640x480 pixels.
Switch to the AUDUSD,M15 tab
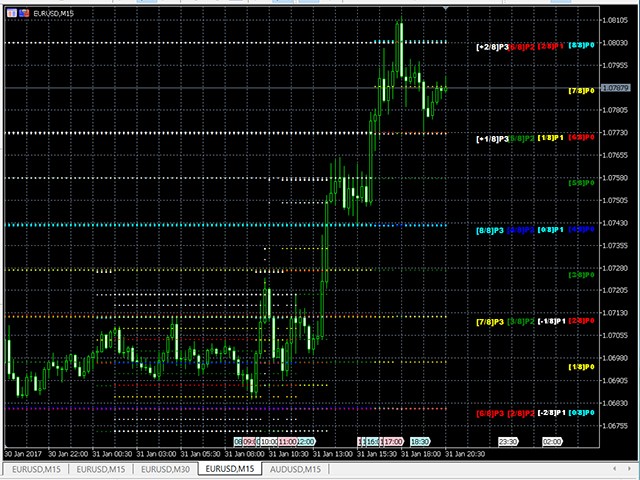pos(295,469)
